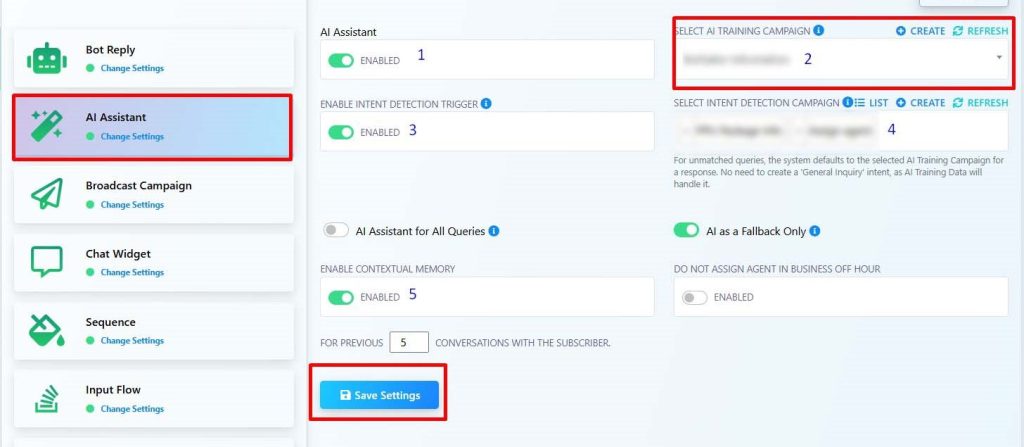The image size is (1024, 447).
Task: Click the Input Flow stack icon
Action: point(46,398)
